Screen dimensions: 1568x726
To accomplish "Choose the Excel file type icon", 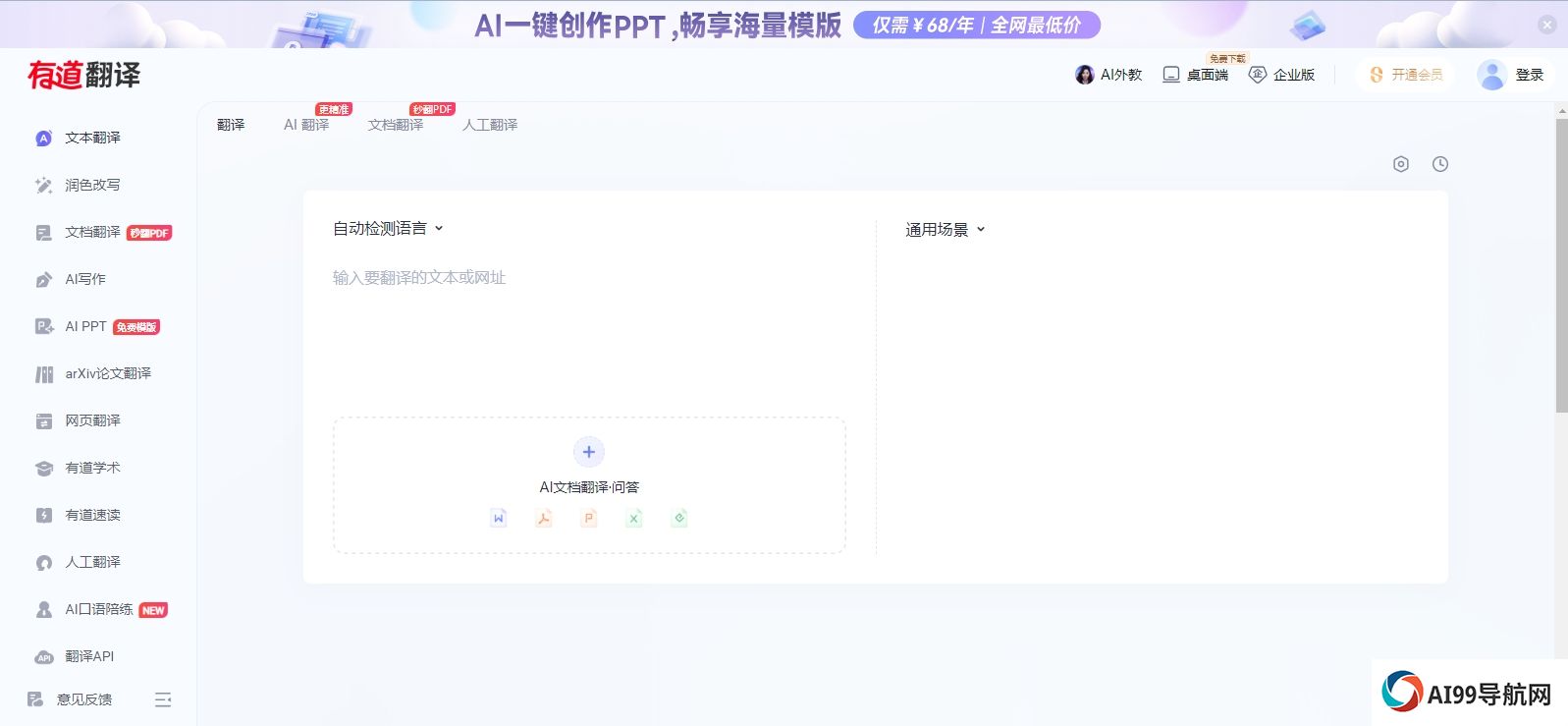I will click(634, 518).
